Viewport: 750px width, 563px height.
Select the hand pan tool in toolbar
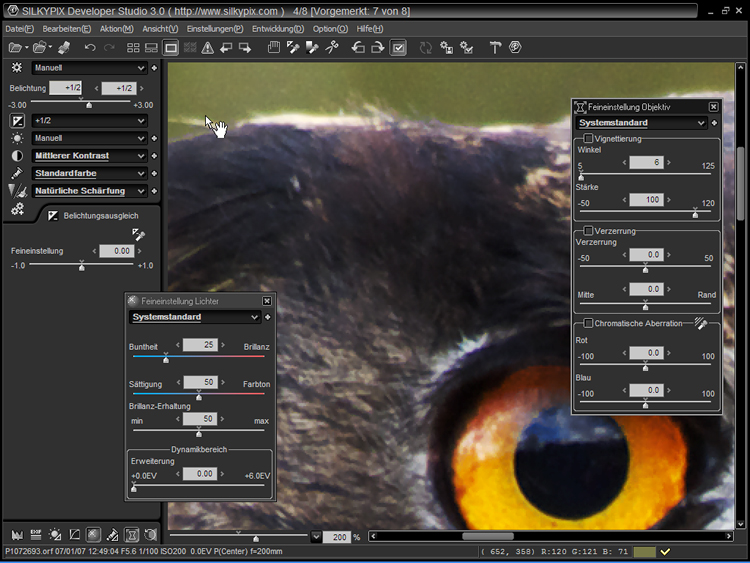(273, 48)
